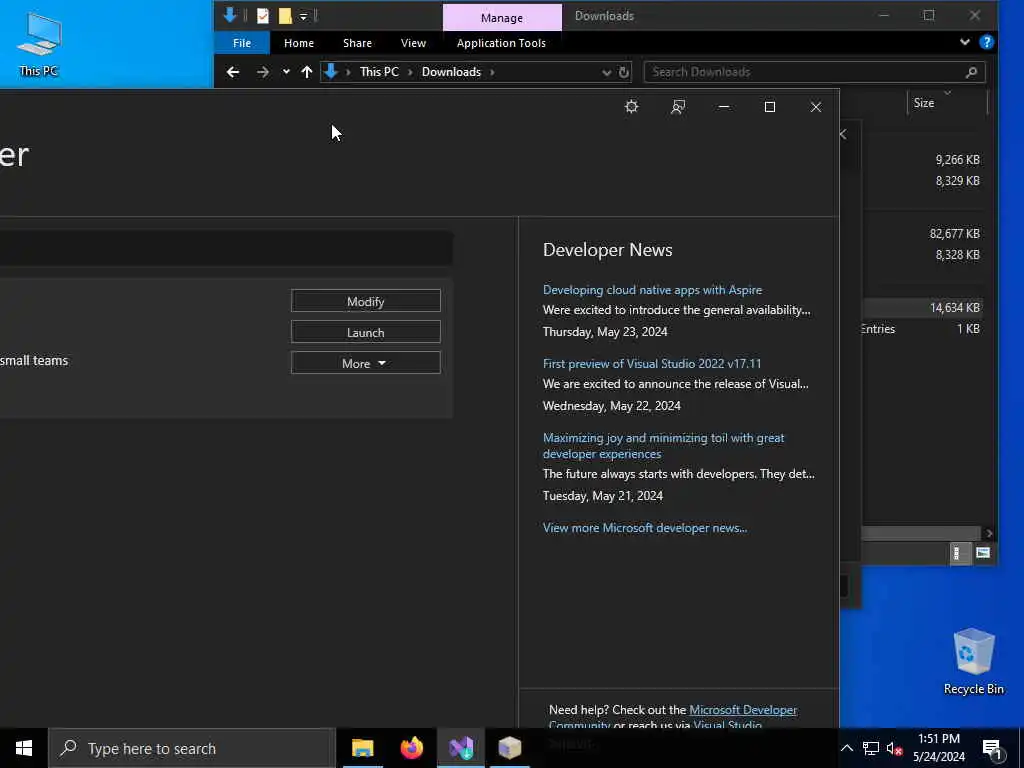Open 'Maximizing joy and minimizing toil' article

pyautogui.click(x=664, y=445)
